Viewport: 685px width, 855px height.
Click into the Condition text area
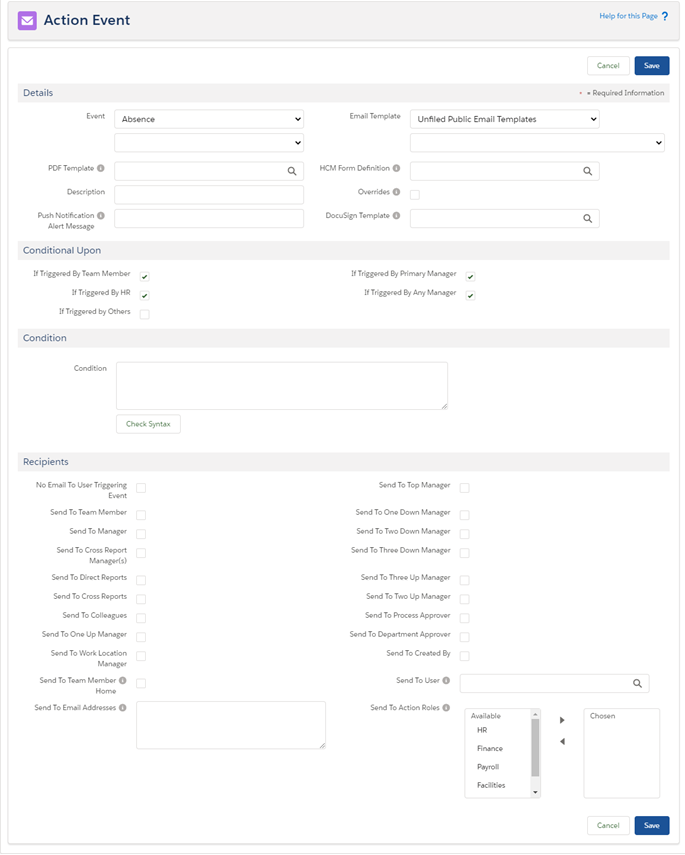click(281, 385)
